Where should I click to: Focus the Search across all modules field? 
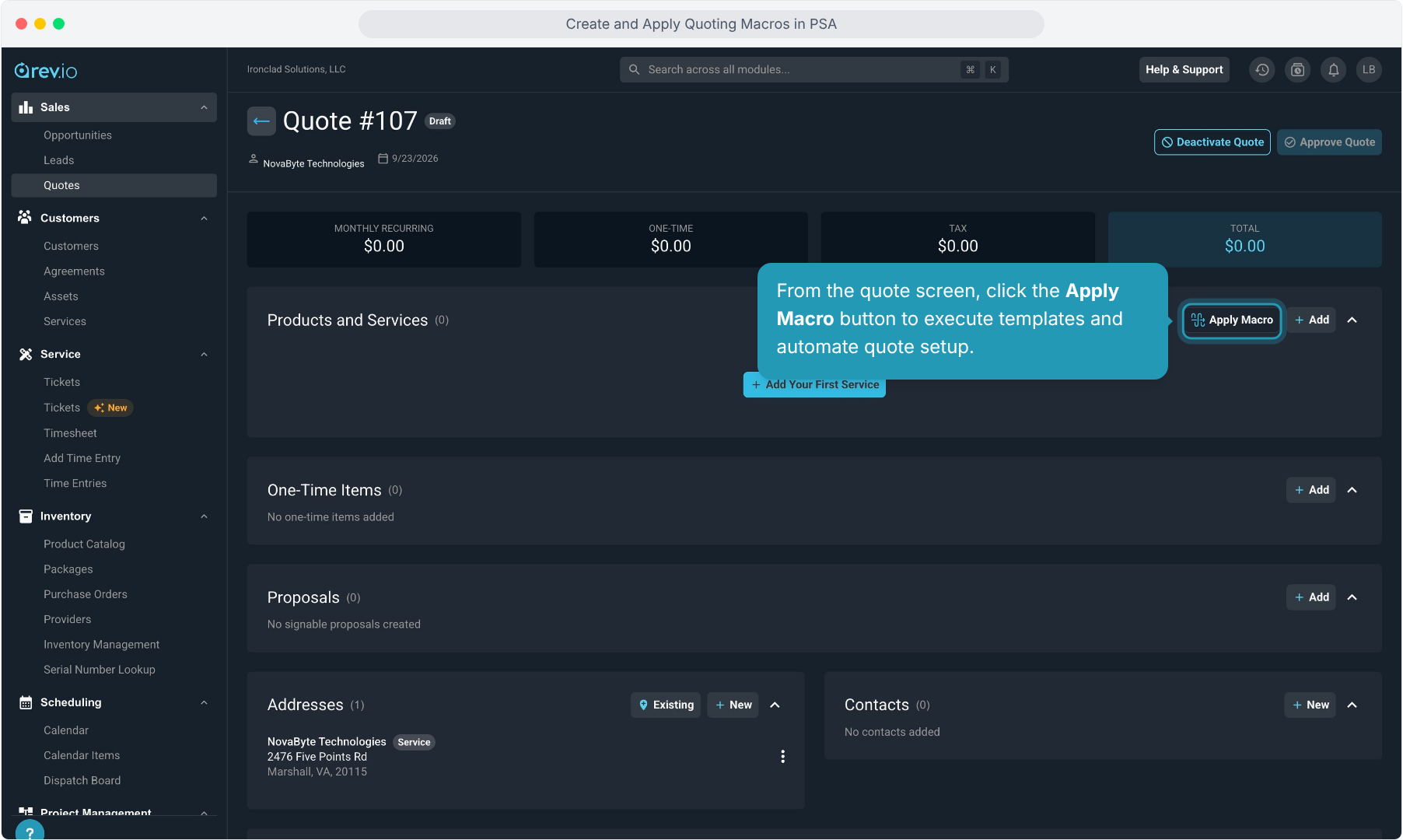click(x=814, y=70)
